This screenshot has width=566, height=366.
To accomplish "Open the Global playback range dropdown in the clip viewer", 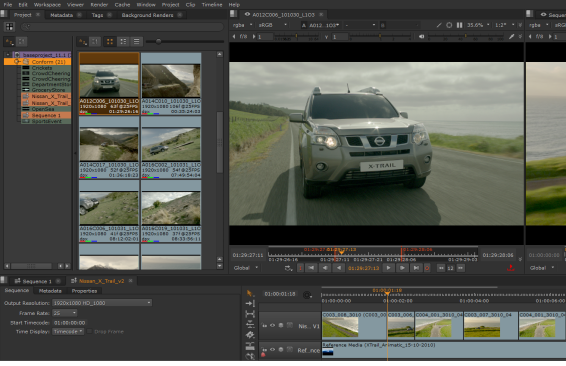I will (x=245, y=268).
